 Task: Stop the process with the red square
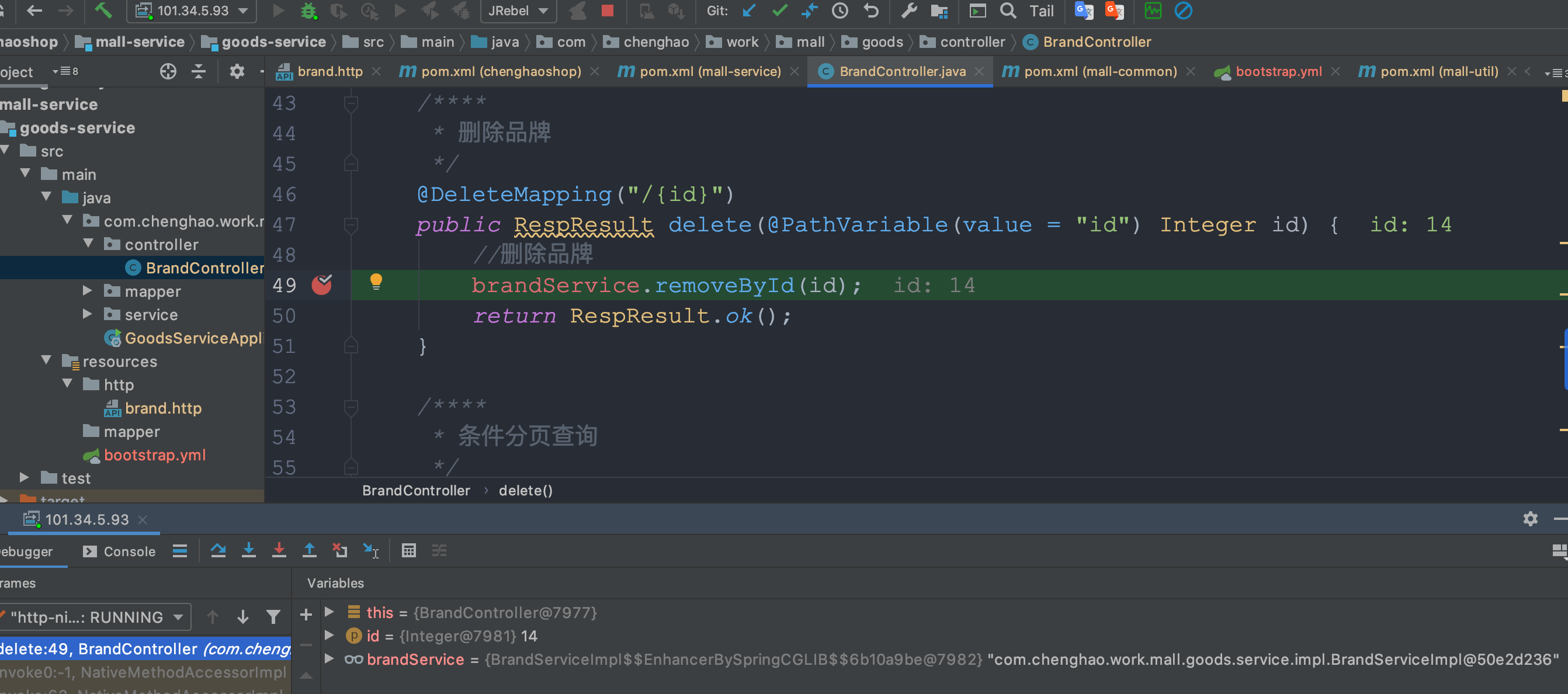(607, 11)
